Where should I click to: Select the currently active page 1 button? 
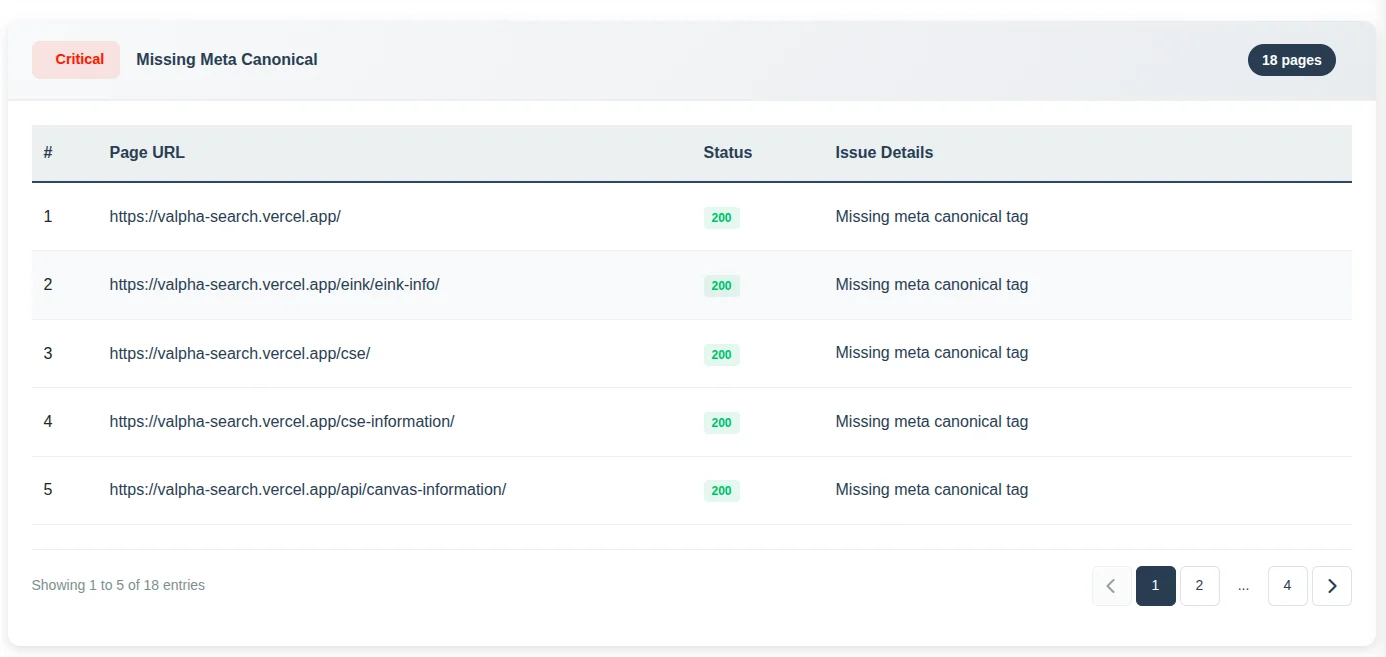[1155, 585]
